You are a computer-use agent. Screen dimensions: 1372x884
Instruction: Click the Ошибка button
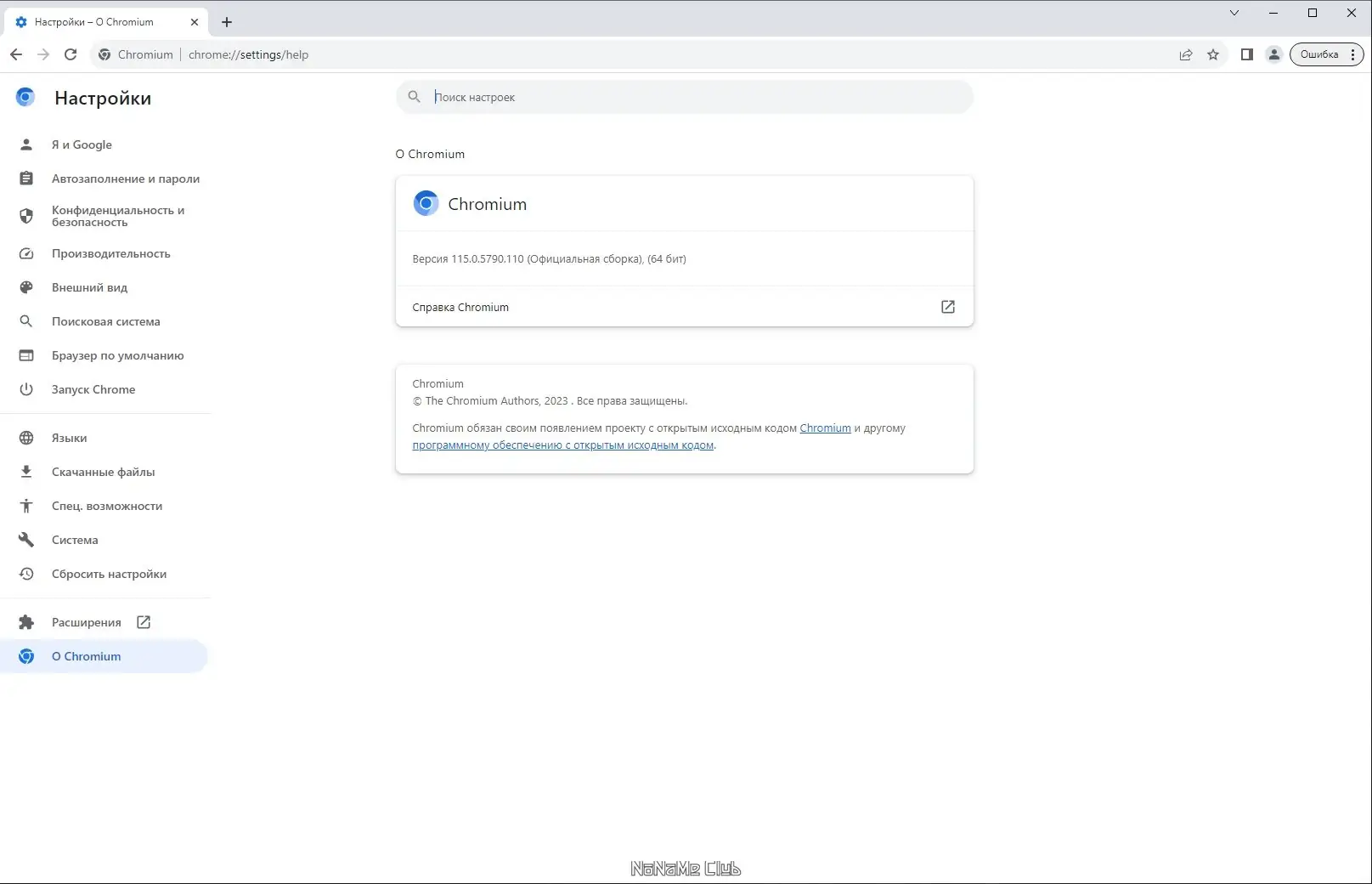point(1319,54)
